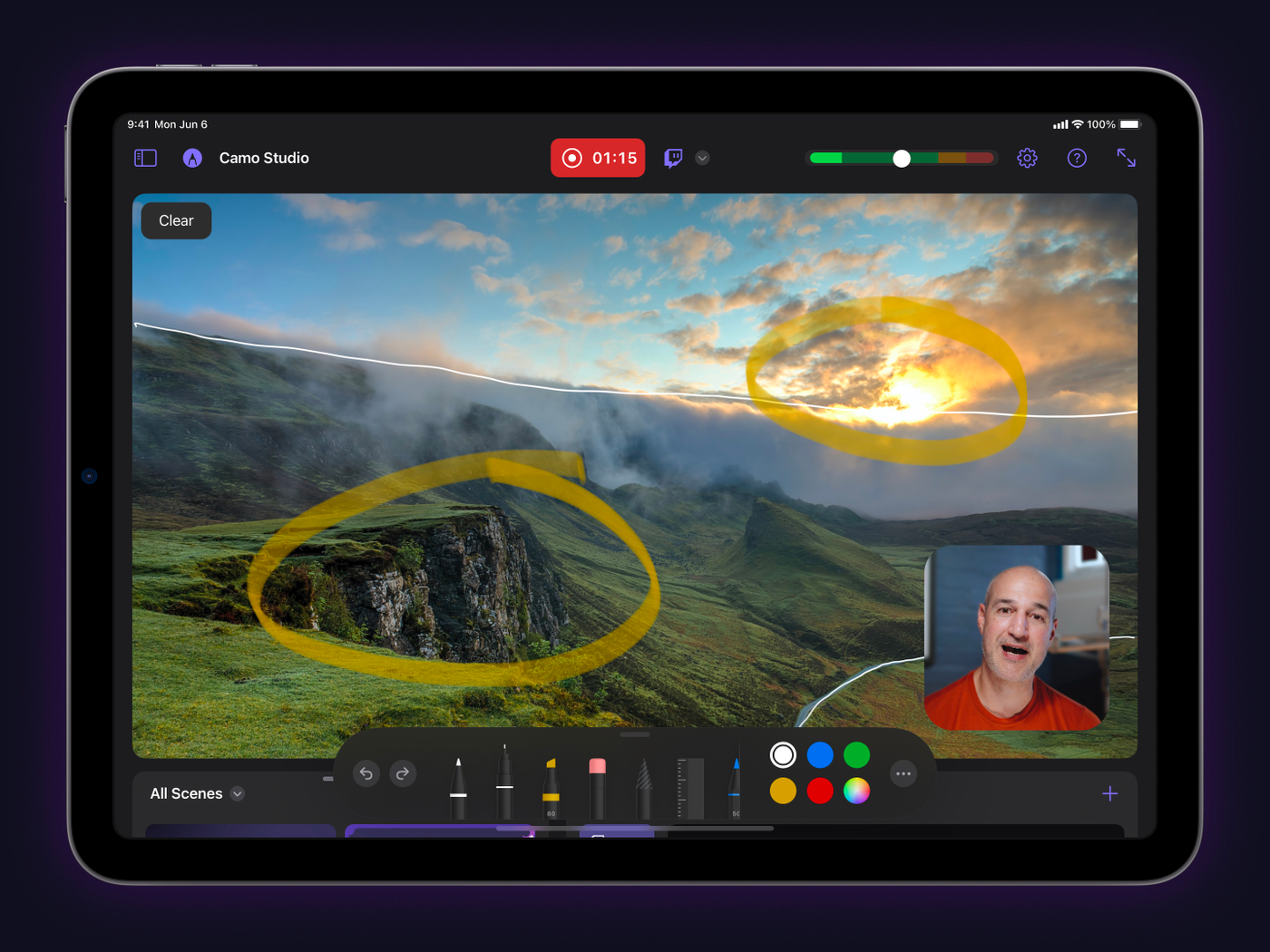Open the settings gear
Screen dimensions: 1270x952
pyautogui.click(x=1027, y=158)
